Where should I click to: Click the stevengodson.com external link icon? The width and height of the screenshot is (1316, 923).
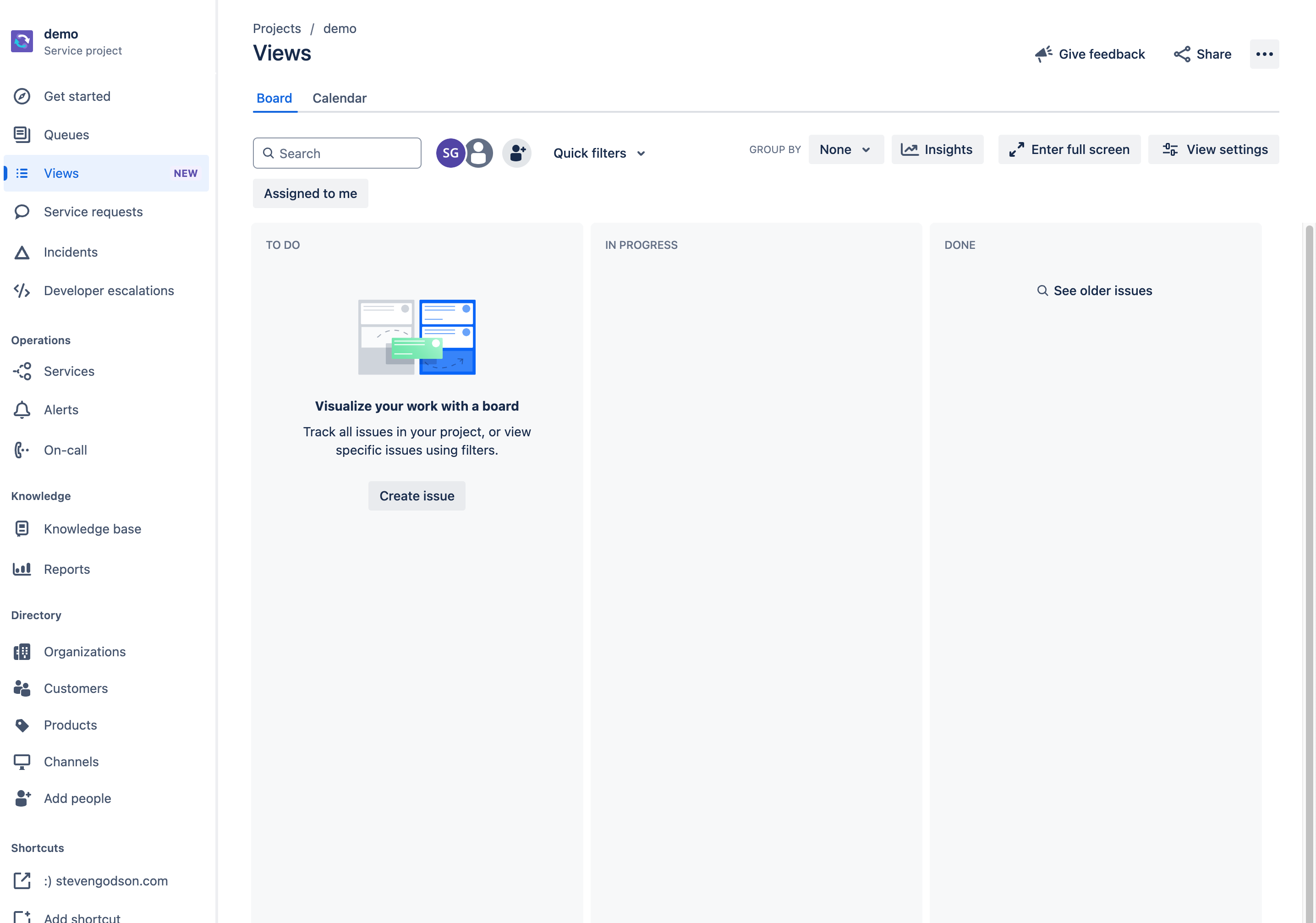22,880
